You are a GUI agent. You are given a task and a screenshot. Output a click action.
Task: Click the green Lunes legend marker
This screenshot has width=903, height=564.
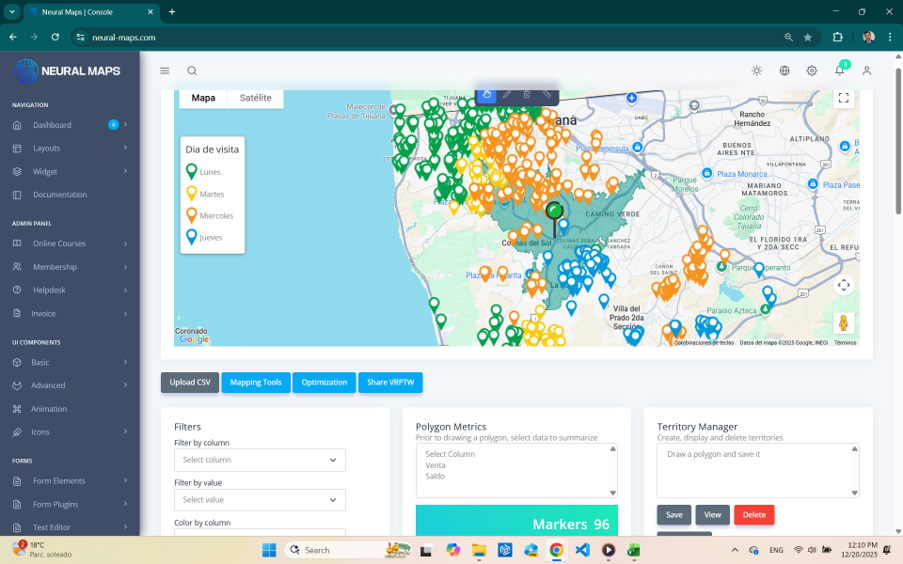click(x=192, y=172)
